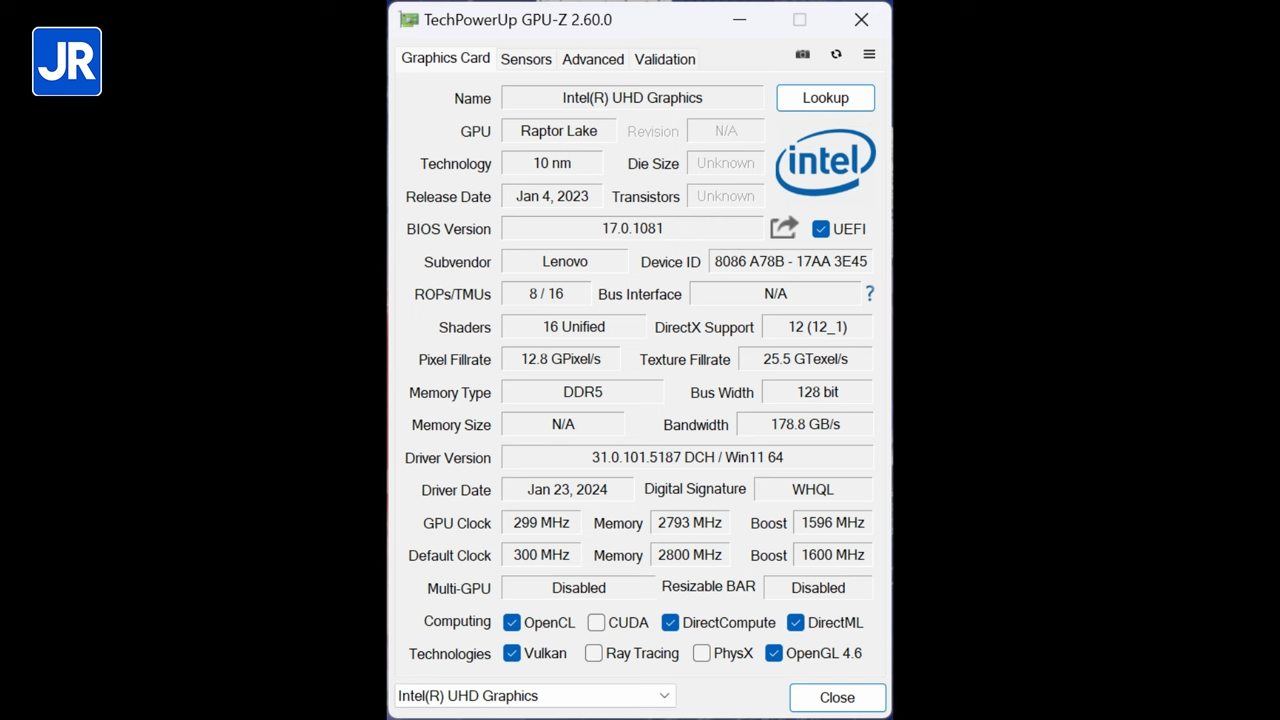Open the hamburger menu icon
The height and width of the screenshot is (720, 1280).
[868, 54]
